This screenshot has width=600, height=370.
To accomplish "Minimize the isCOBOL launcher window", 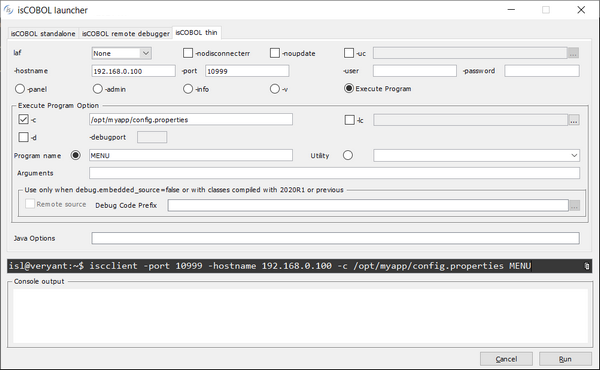I will tap(511, 10).
